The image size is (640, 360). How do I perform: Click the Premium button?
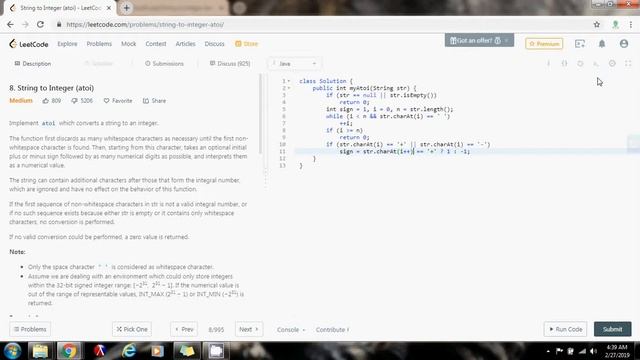tap(544, 44)
